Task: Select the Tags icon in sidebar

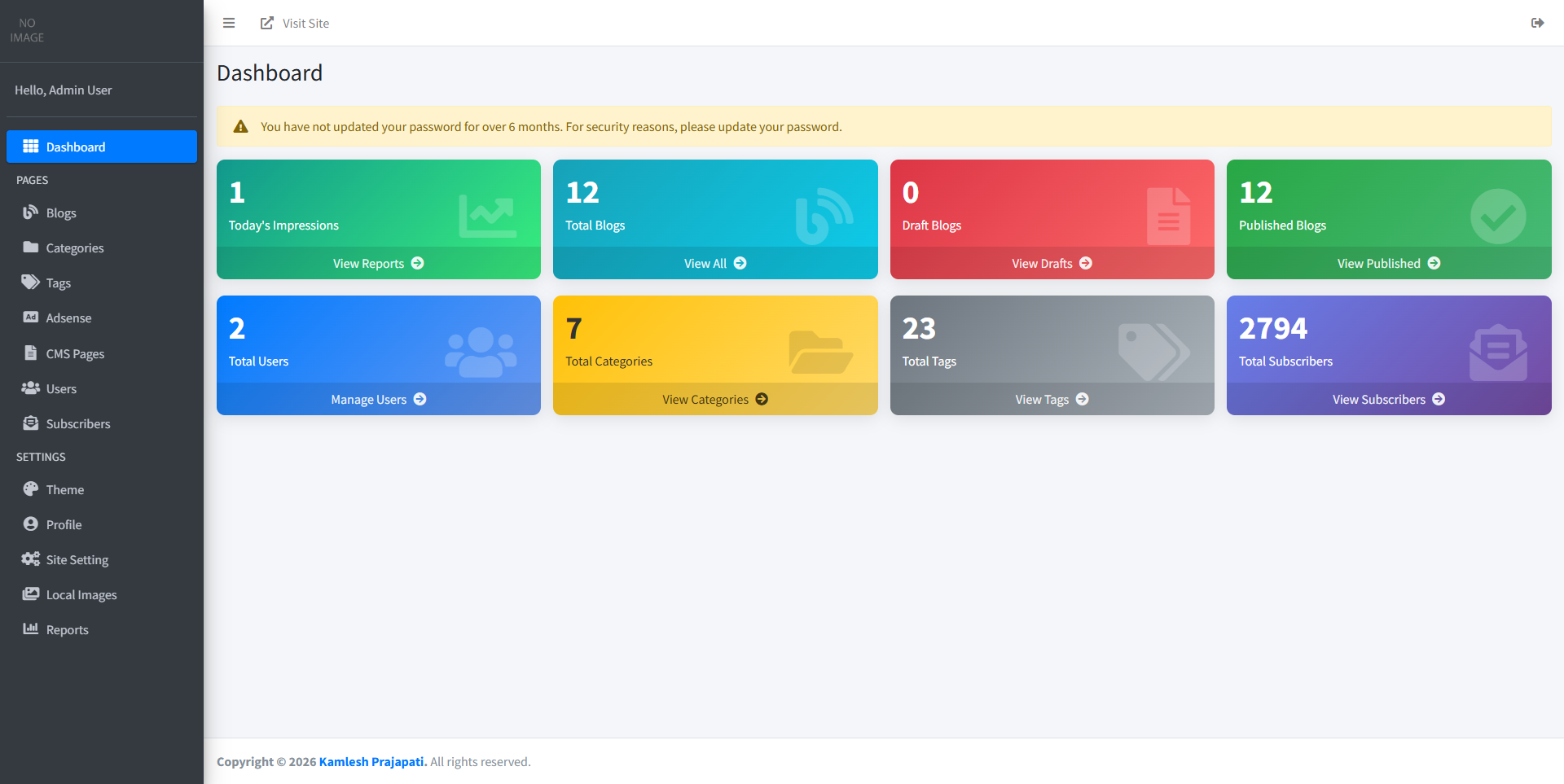Action: pos(31,283)
